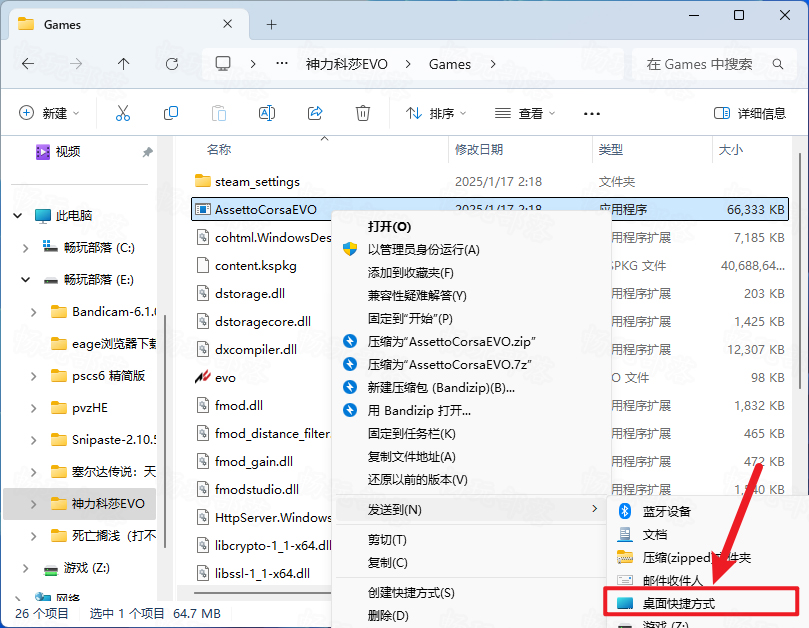The width and height of the screenshot is (809, 628).
Task: Open the 查看 view dropdown
Action: pos(525,113)
